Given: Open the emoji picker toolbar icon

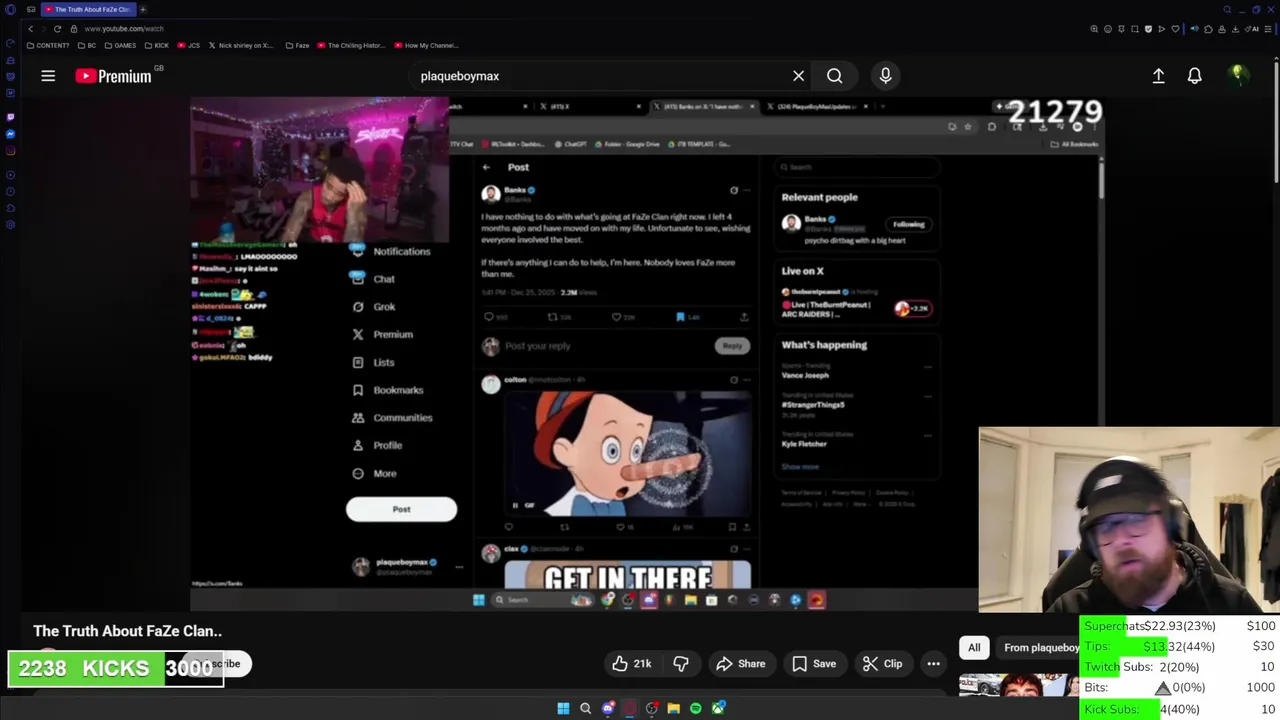Looking at the screenshot, I should coord(1108,29).
